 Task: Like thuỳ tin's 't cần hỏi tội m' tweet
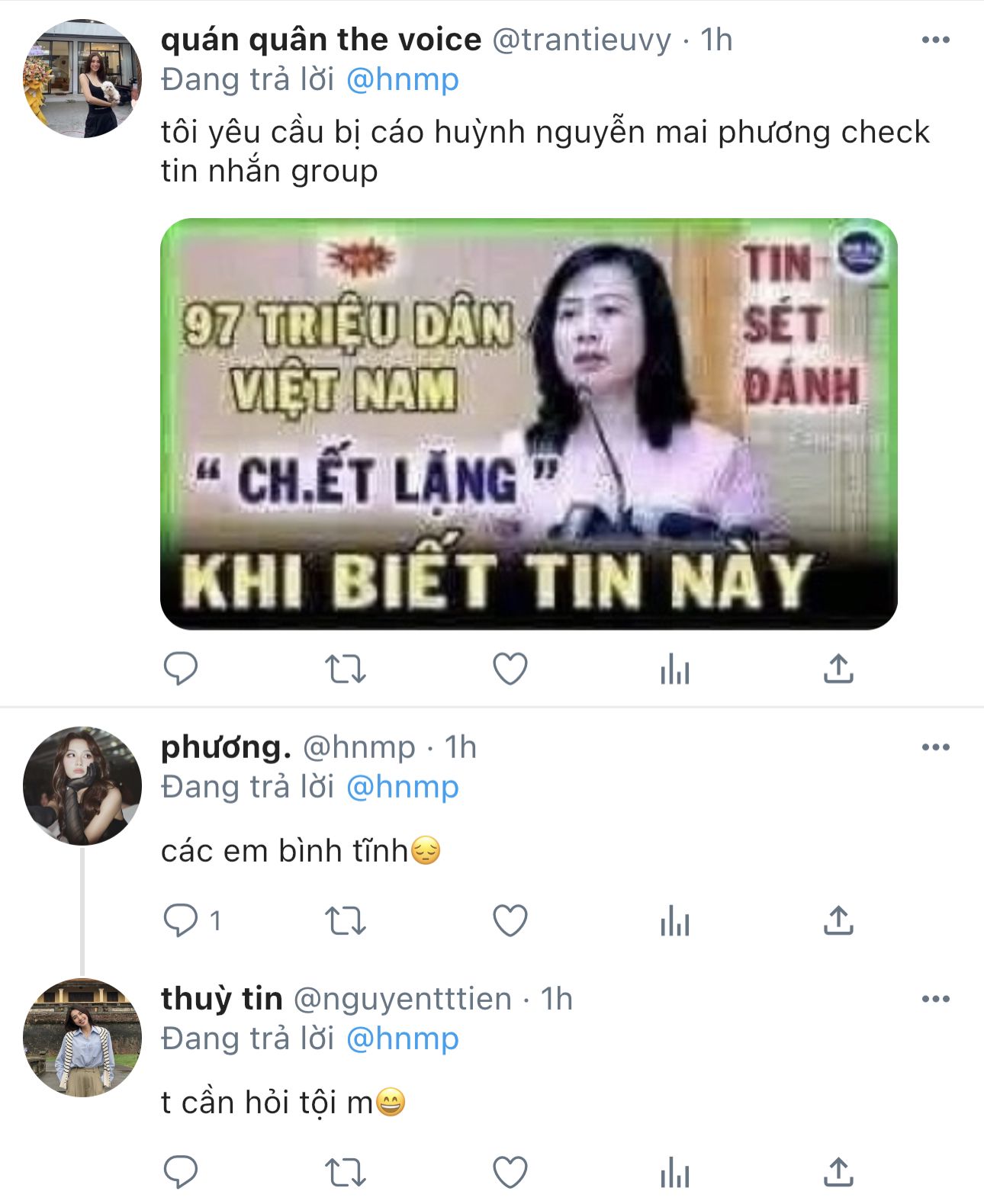510,1172
